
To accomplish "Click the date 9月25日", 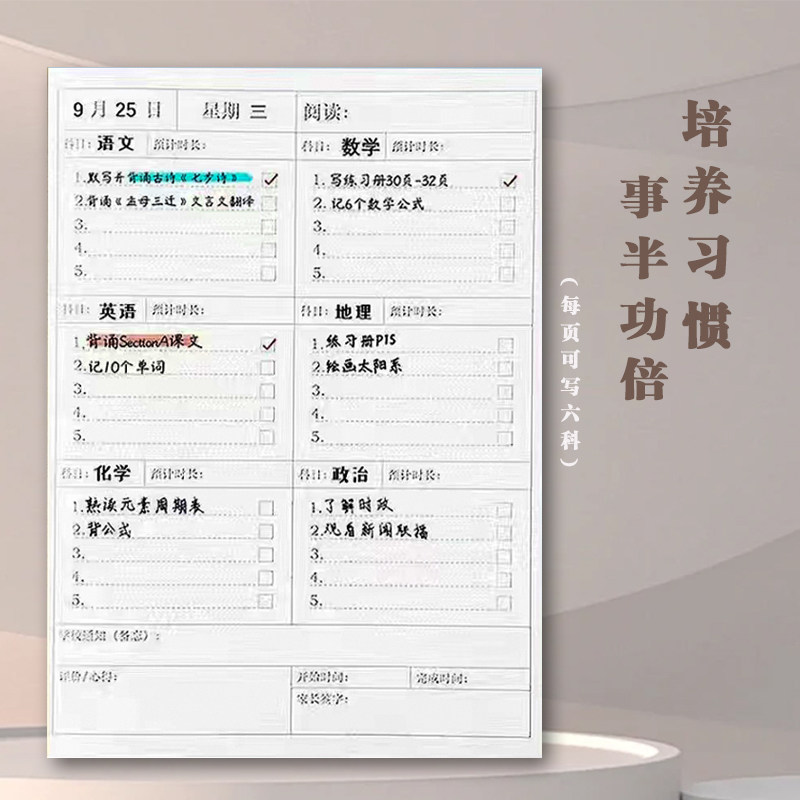I will [117, 110].
